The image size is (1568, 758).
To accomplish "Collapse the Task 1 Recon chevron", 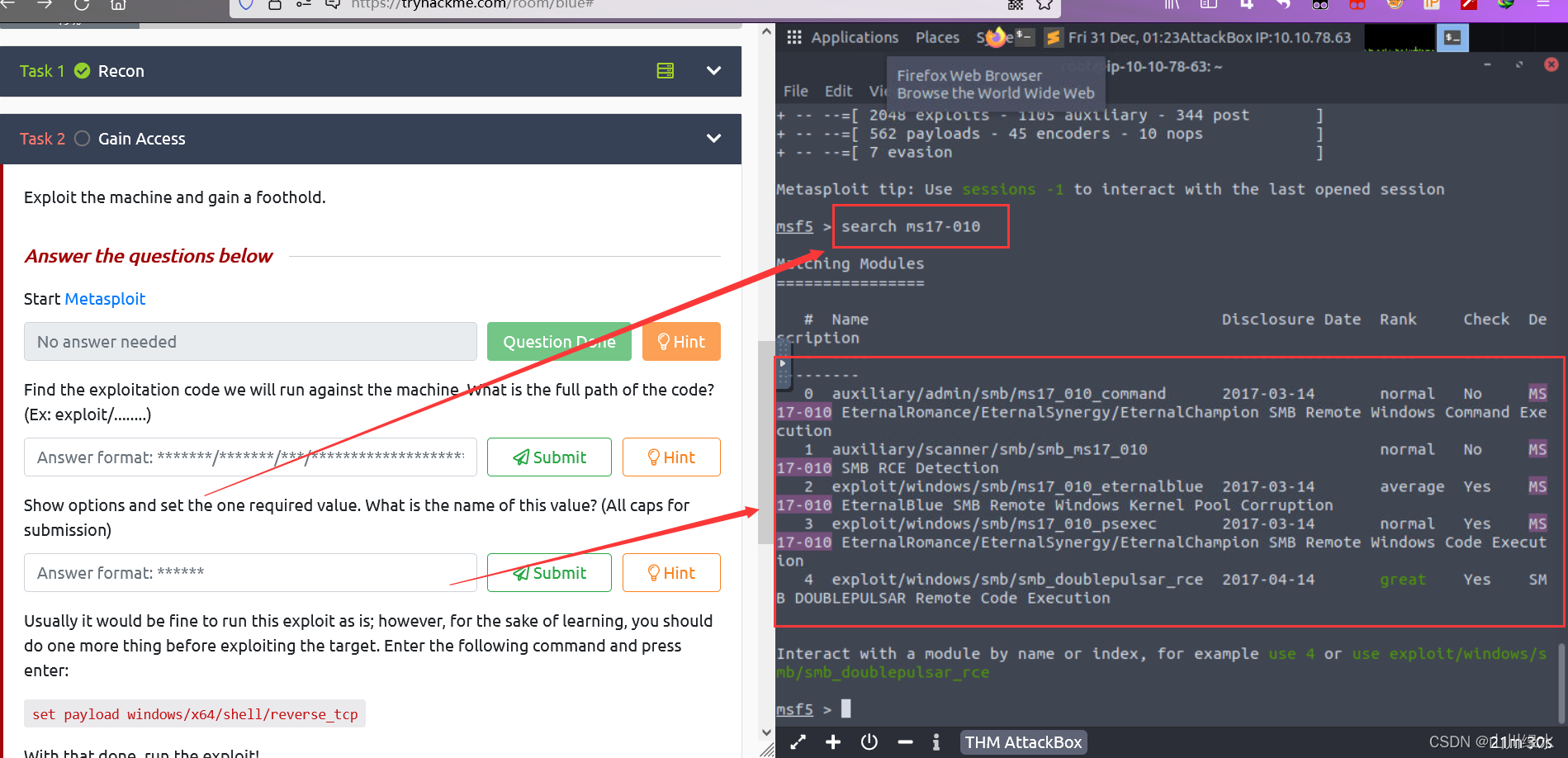I will pos(713,71).
